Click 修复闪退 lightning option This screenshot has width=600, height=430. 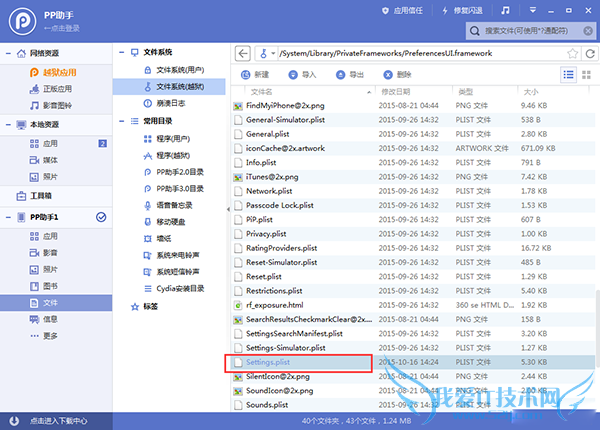coord(462,11)
